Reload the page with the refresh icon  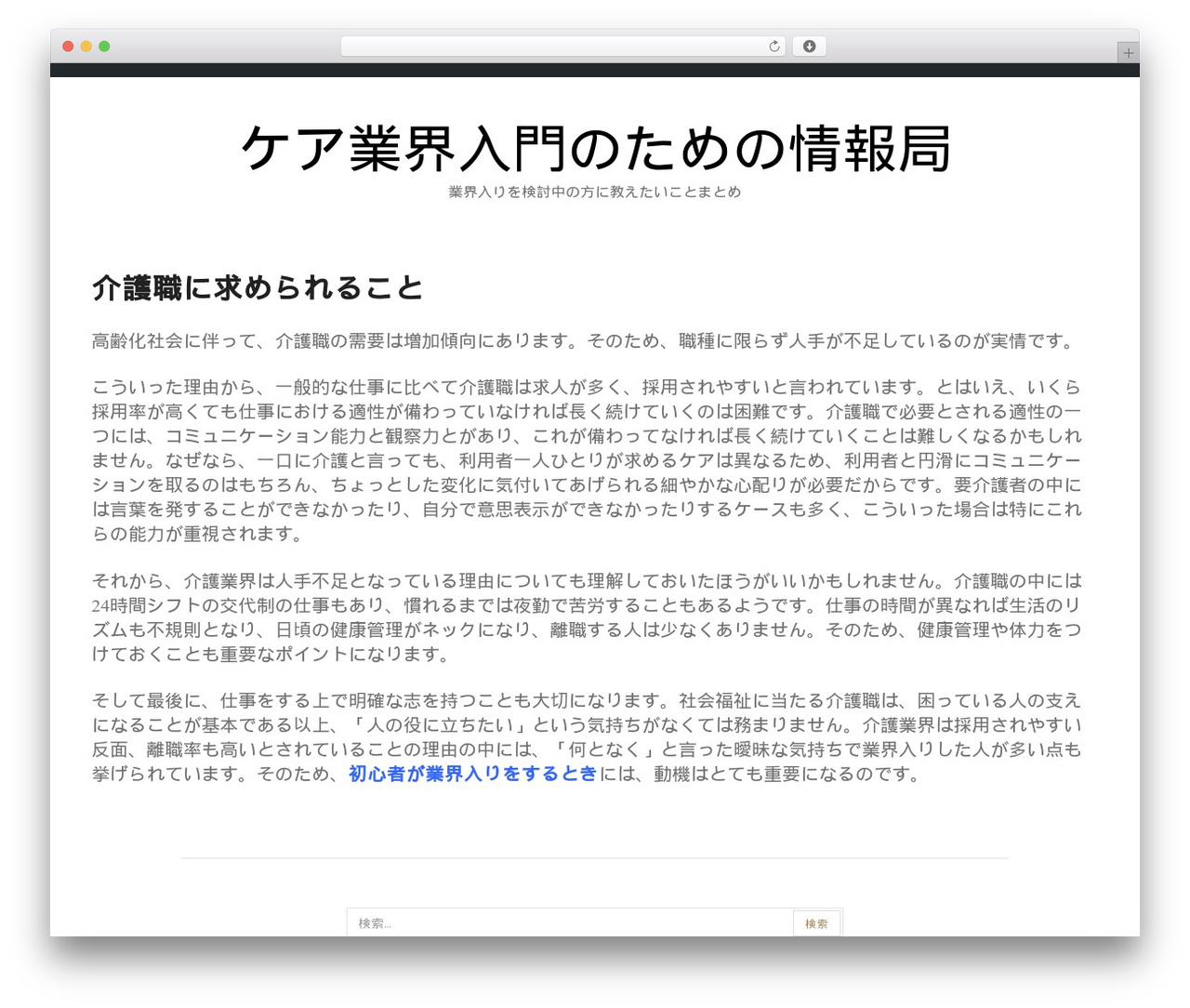773,46
